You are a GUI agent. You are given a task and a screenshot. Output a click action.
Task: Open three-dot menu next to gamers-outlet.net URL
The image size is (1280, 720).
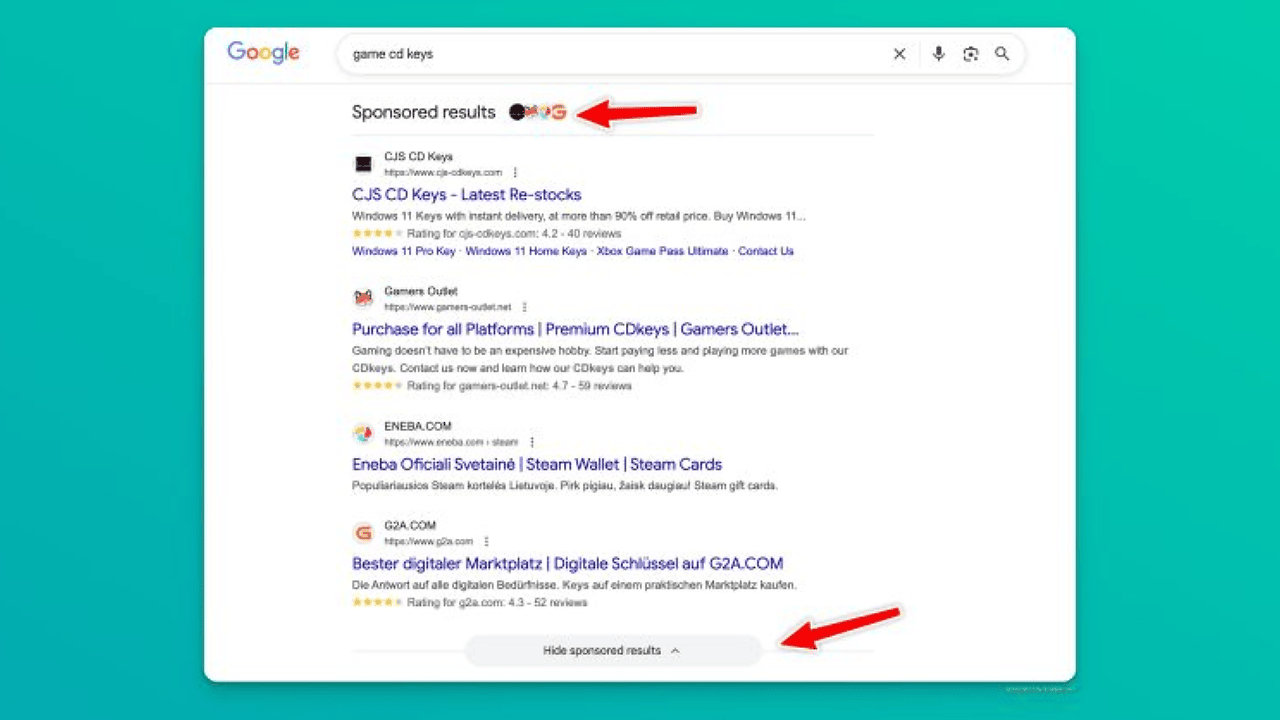coord(524,307)
